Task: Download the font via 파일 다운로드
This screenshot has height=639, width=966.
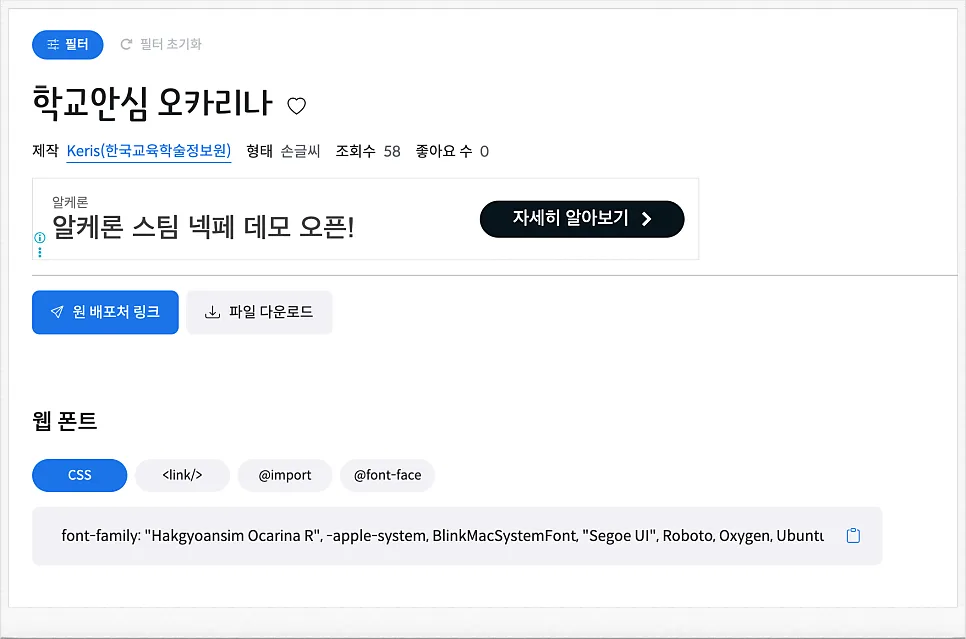Action: (259, 312)
